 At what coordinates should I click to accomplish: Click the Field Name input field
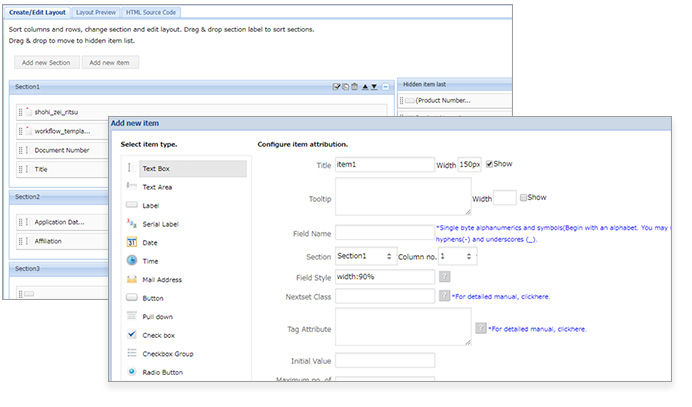384,233
